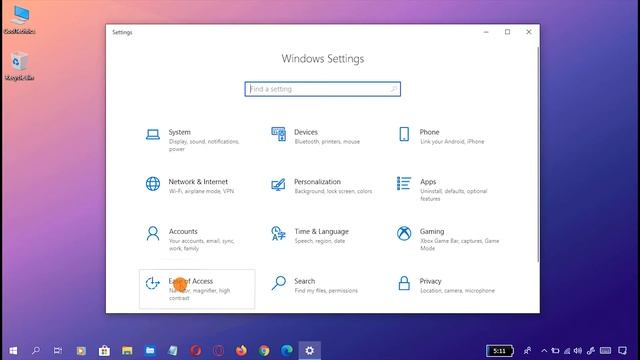Viewport: 640px width, 360px height.
Task: Open Ease of Access icon
Action: pyautogui.click(x=153, y=283)
